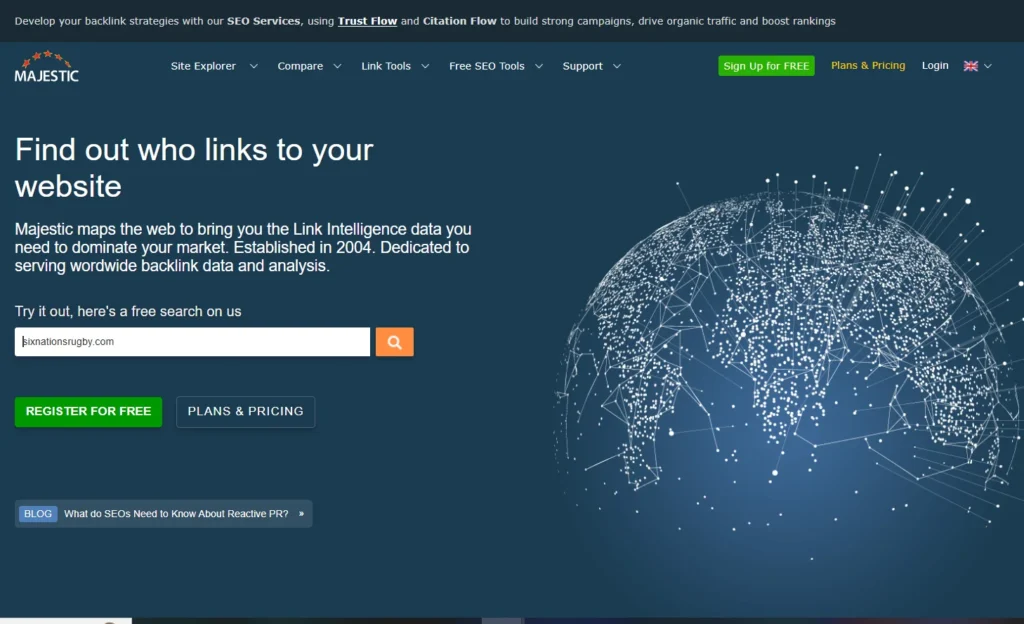Click the REGISTER FOR FREE button
Viewport: 1024px width, 624px height.
(88, 411)
